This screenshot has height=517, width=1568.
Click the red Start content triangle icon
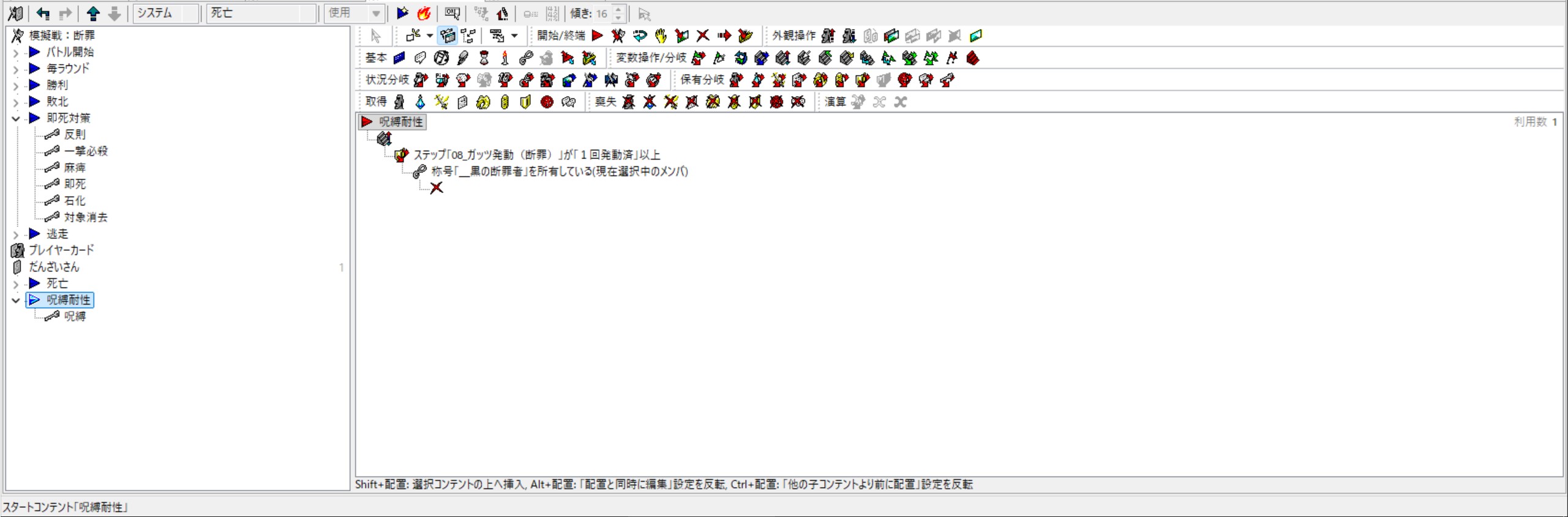[597, 36]
